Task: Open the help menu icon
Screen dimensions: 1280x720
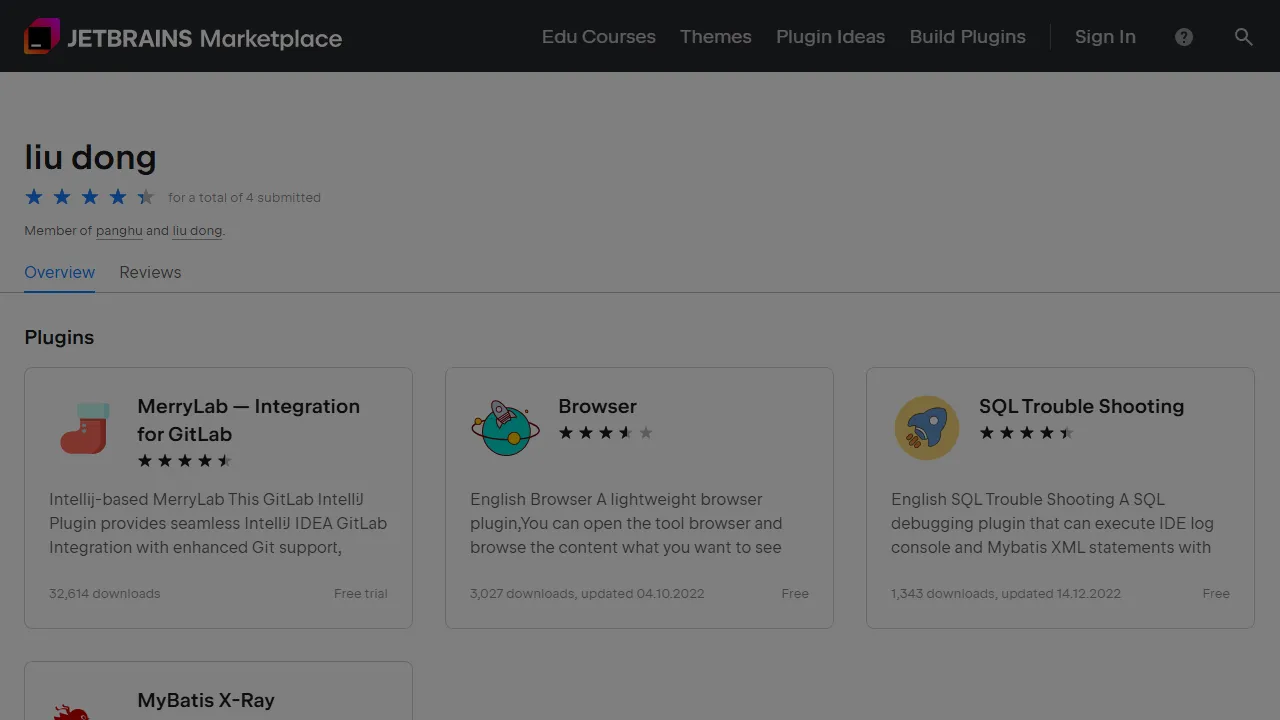Action: 1184,37
